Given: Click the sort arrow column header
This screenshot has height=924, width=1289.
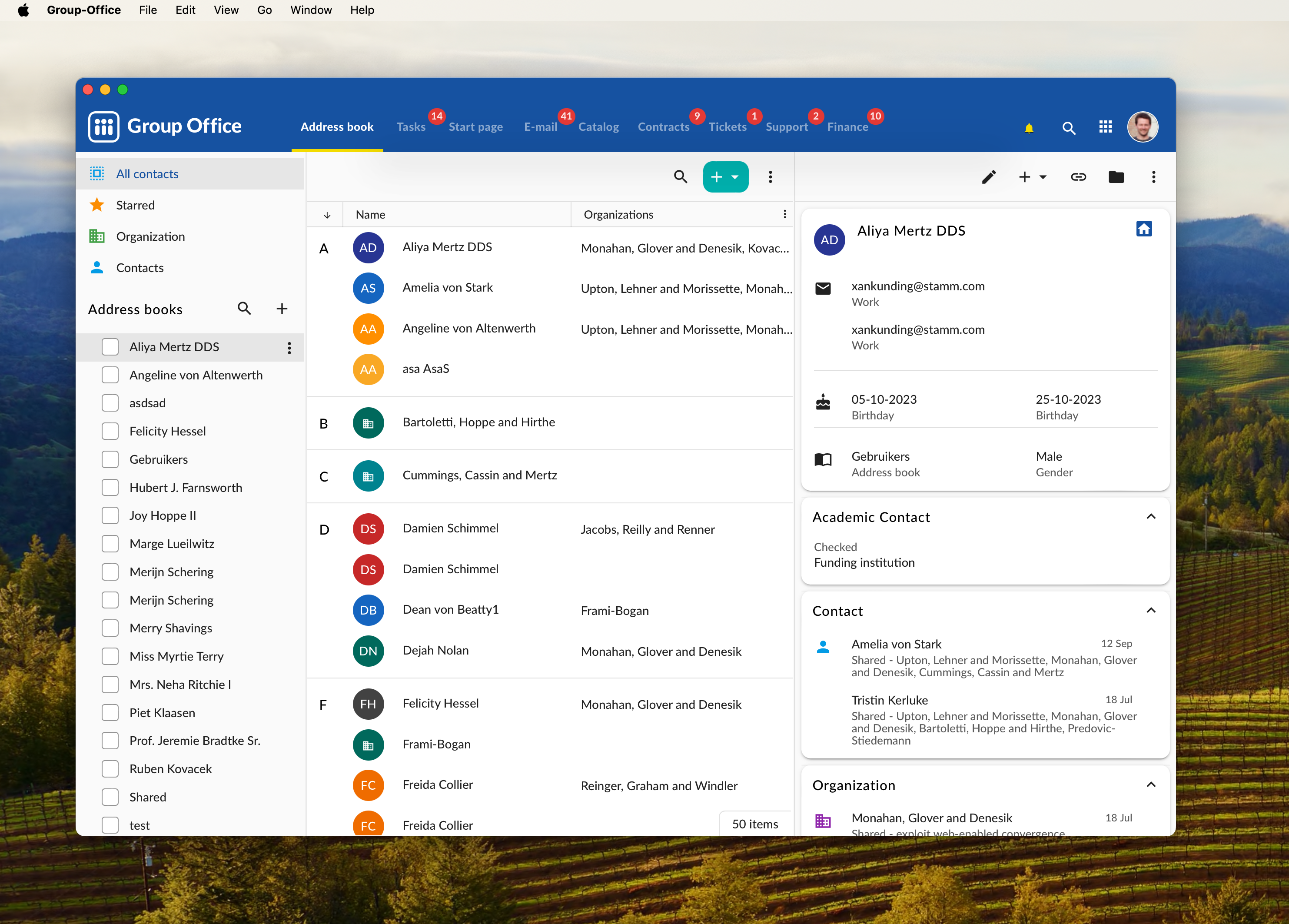Looking at the screenshot, I should pyautogui.click(x=327, y=215).
